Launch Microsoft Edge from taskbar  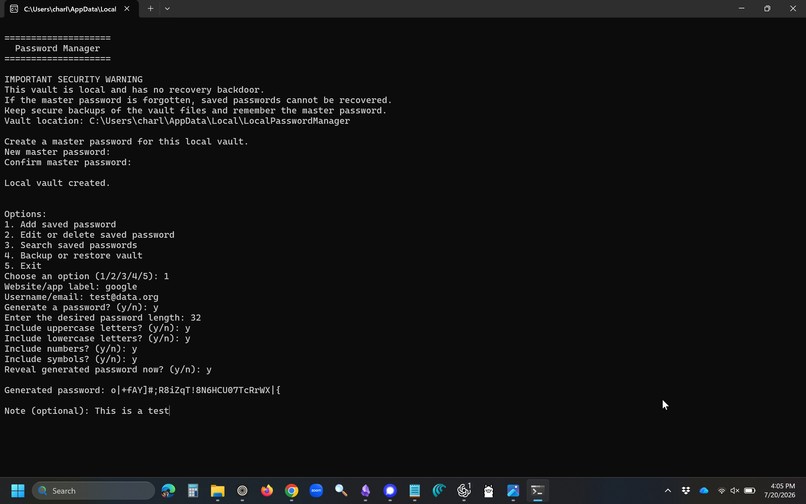pyautogui.click(x=168, y=491)
